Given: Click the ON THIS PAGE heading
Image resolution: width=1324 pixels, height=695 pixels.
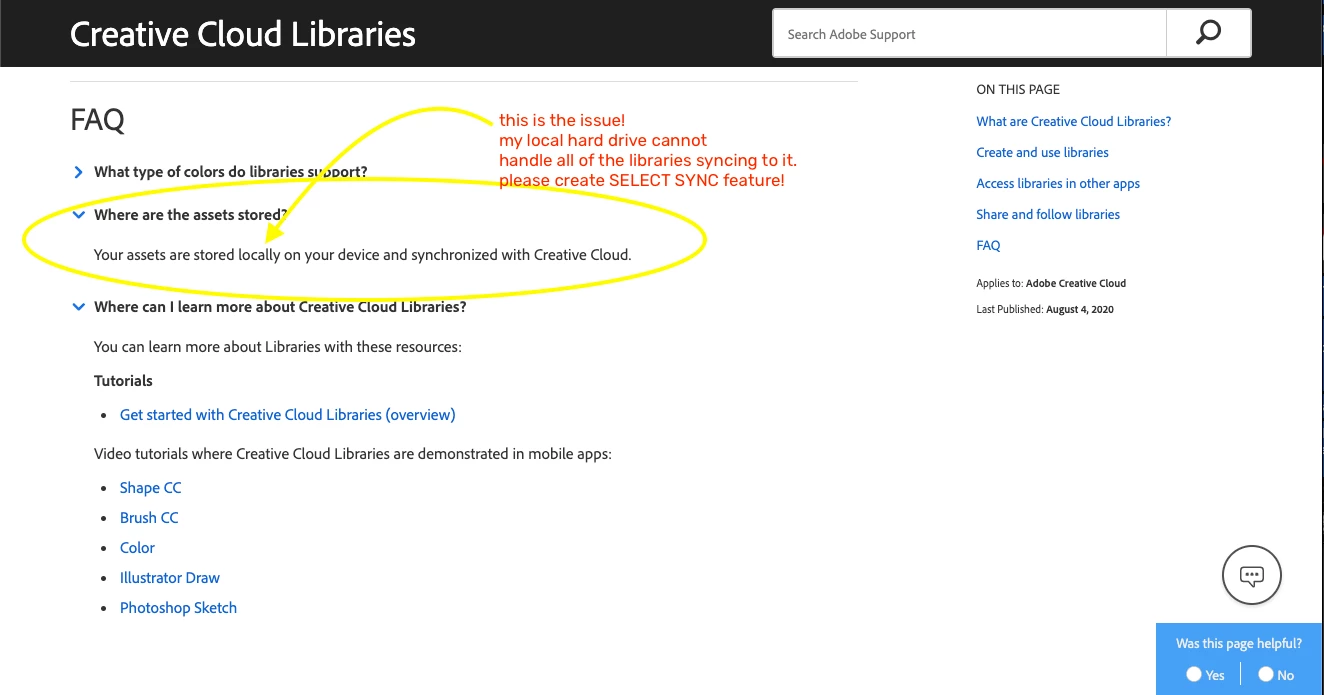Looking at the screenshot, I should point(1018,89).
